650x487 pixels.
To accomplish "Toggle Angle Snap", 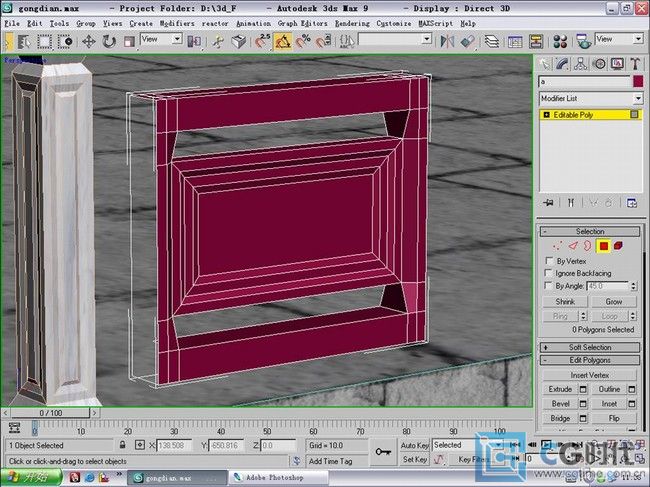I will click(x=283, y=41).
